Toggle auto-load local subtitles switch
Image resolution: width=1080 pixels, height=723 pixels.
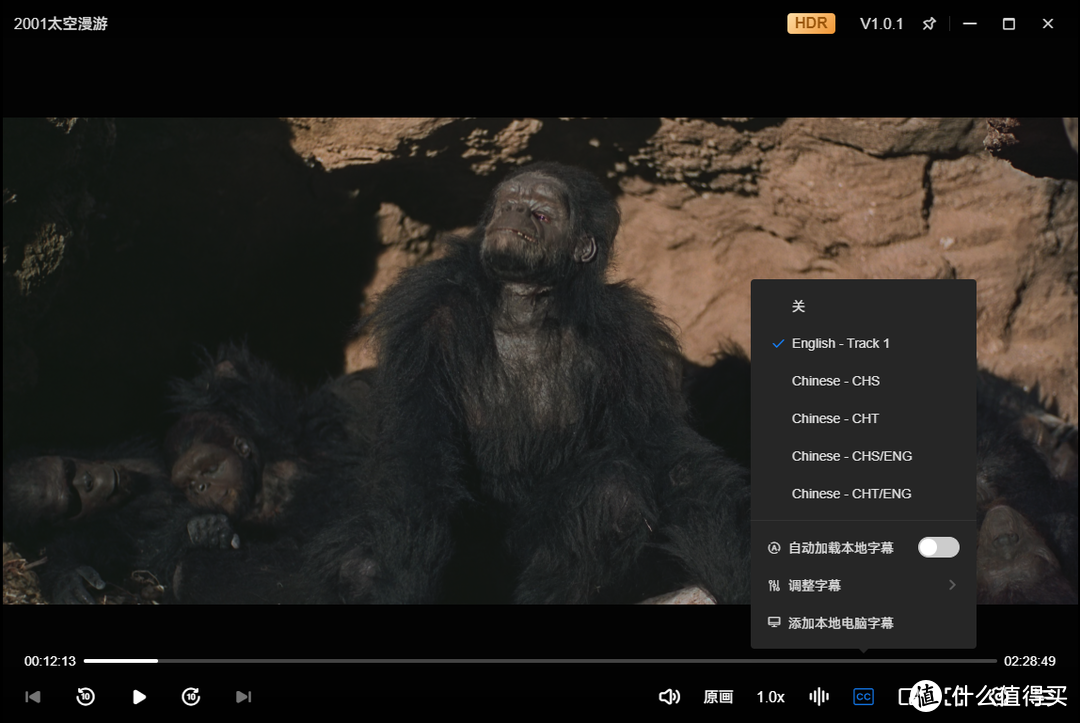pyautogui.click(x=938, y=547)
